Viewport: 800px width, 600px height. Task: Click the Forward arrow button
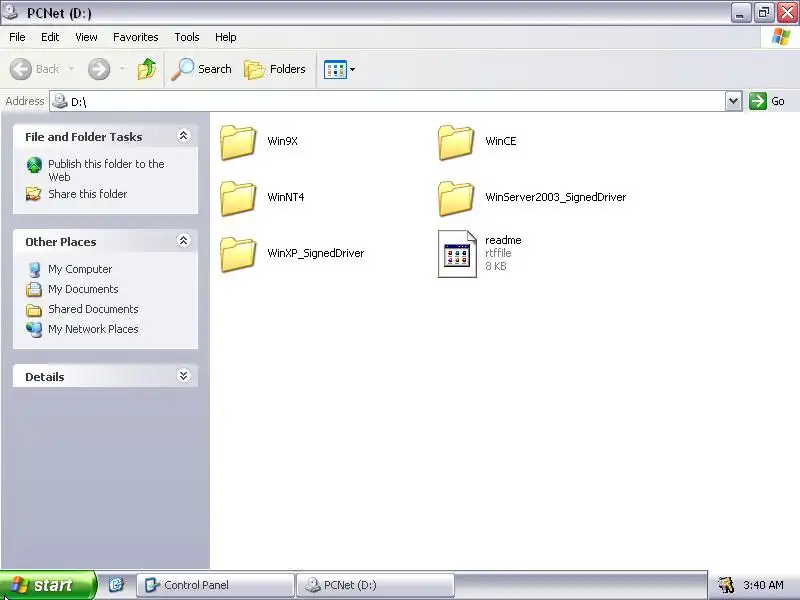coord(99,69)
